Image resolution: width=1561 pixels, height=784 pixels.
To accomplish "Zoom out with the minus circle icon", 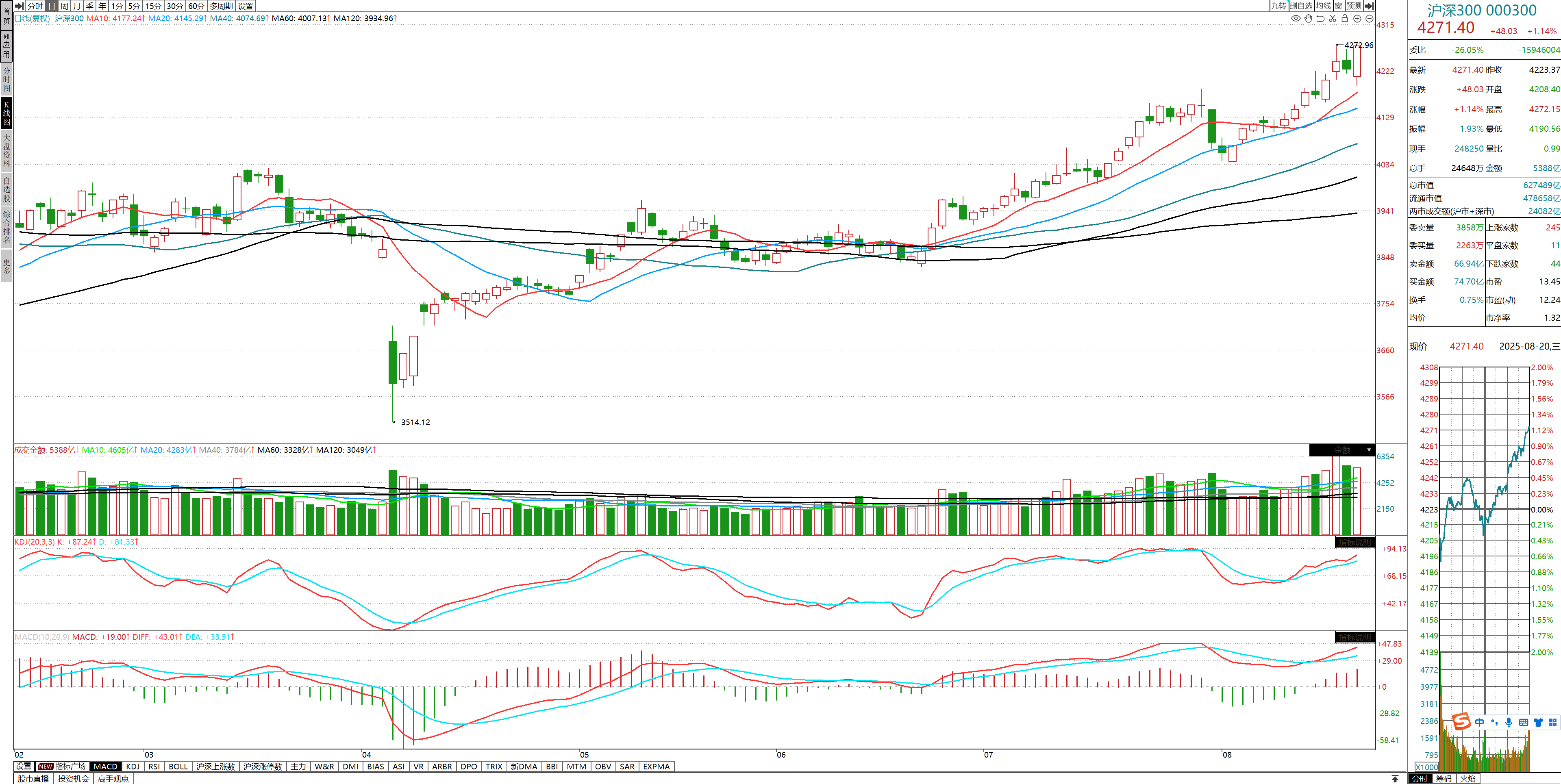I will pos(1369,18).
